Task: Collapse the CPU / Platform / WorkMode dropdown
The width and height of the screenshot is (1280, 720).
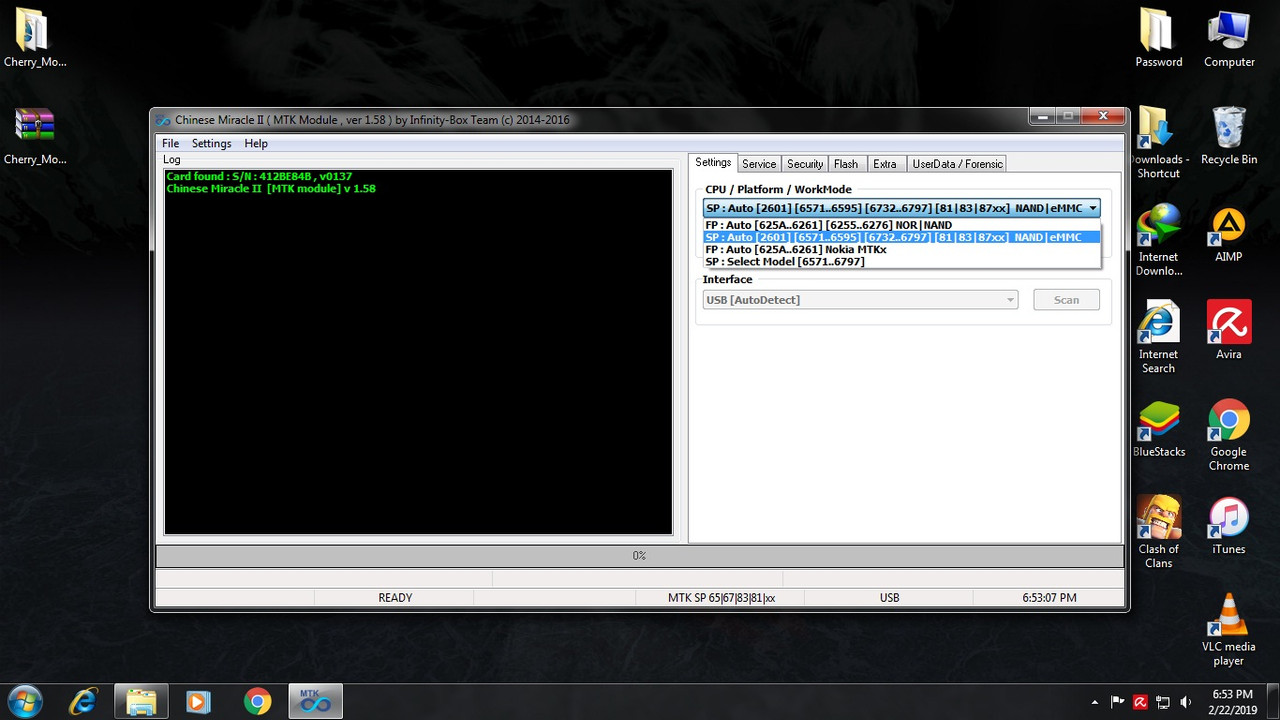Action: pos(1093,208)
